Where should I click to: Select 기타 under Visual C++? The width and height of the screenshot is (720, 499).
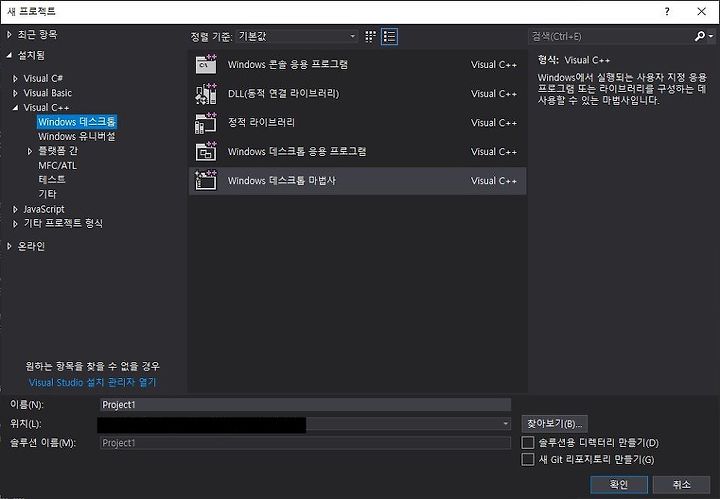[47, 194]
